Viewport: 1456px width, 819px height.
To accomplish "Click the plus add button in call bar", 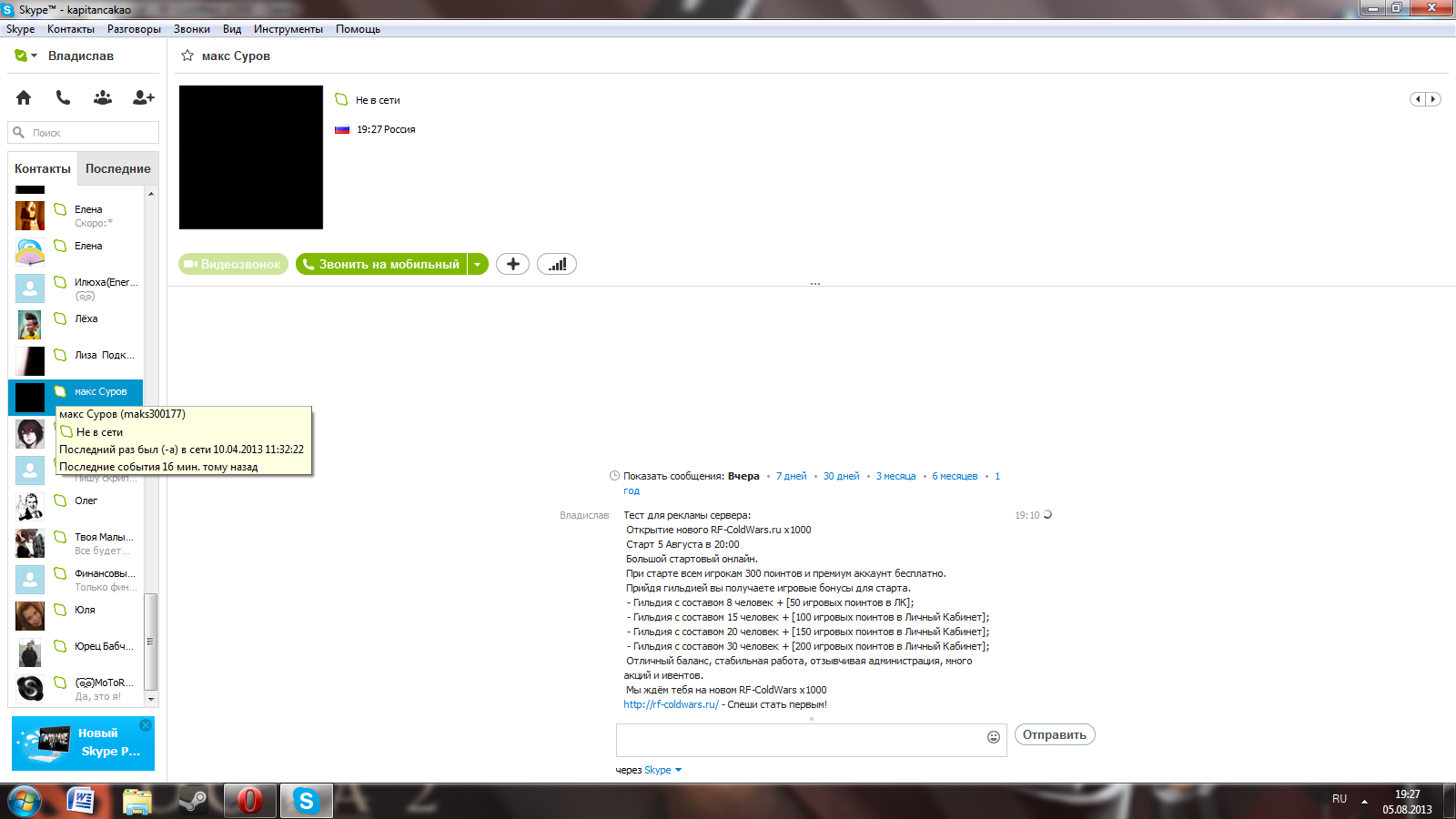I will point(513,264).
